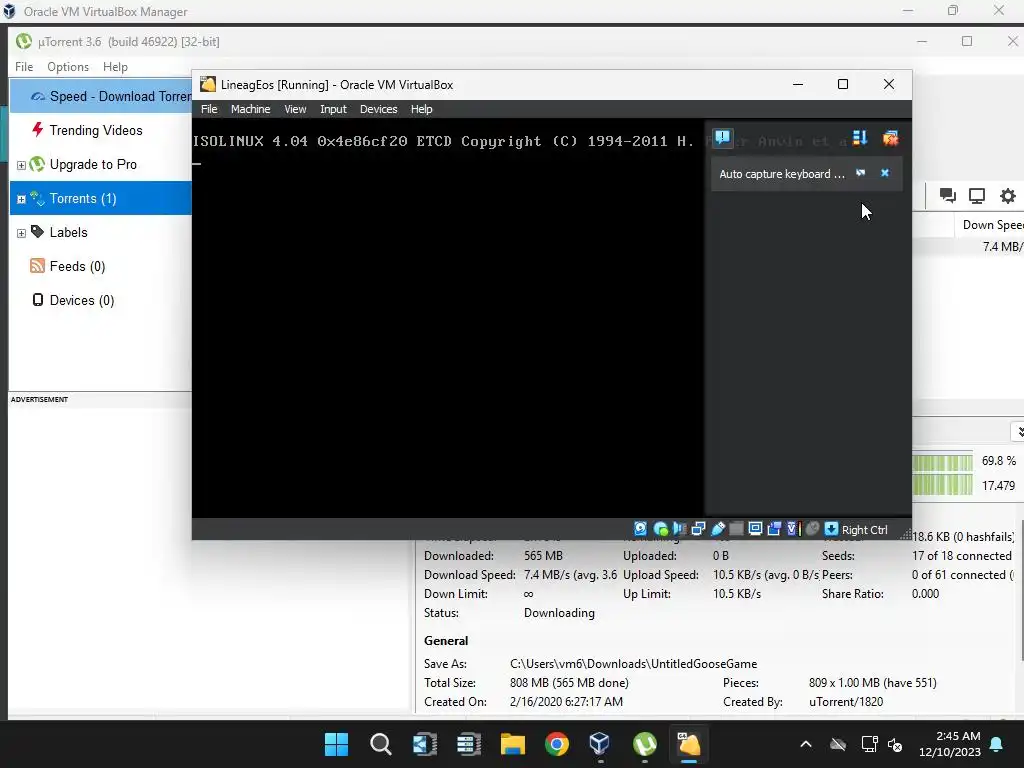
Task: Click the General section heading
Action: tap(446, 641)
